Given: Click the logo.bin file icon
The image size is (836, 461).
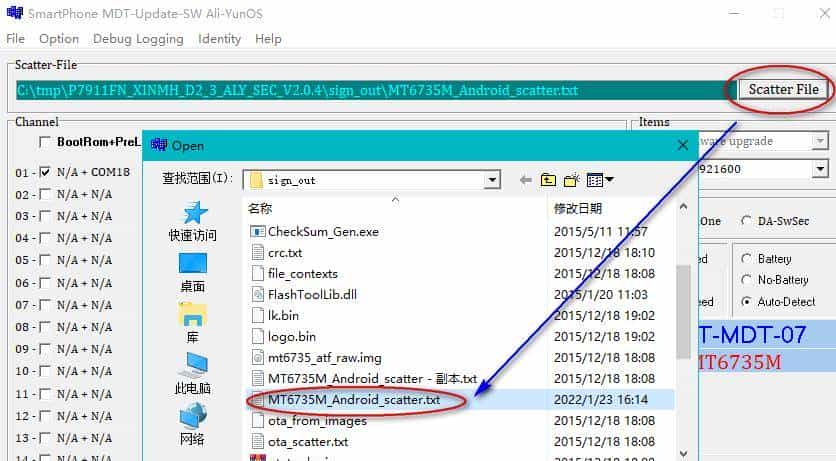Looking at the screenshot, I should point(258,337).
